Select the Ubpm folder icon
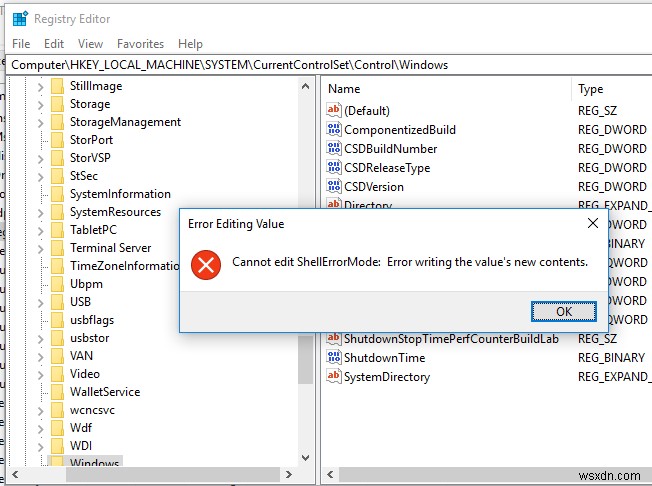 point(57,284)
